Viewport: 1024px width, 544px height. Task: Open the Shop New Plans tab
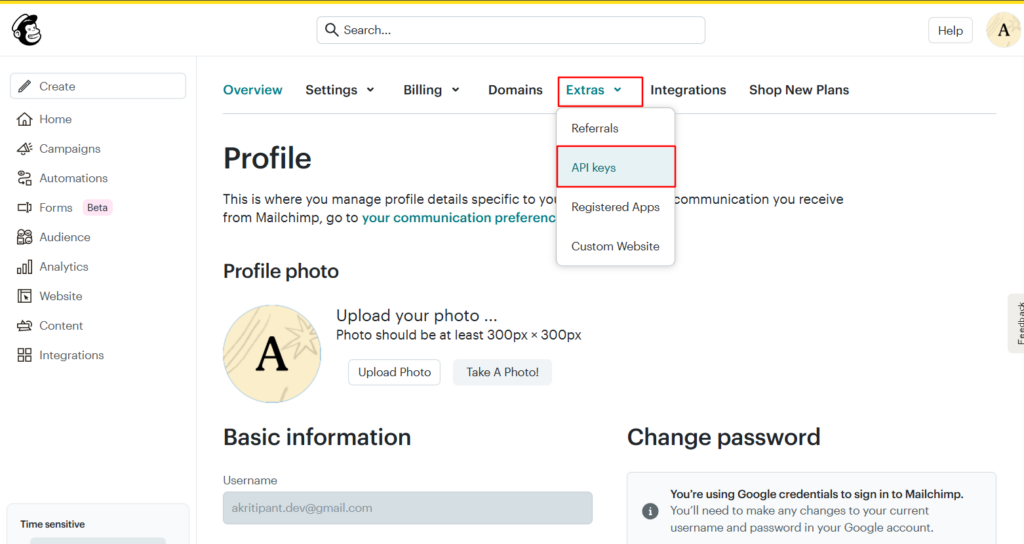[799, 90]
